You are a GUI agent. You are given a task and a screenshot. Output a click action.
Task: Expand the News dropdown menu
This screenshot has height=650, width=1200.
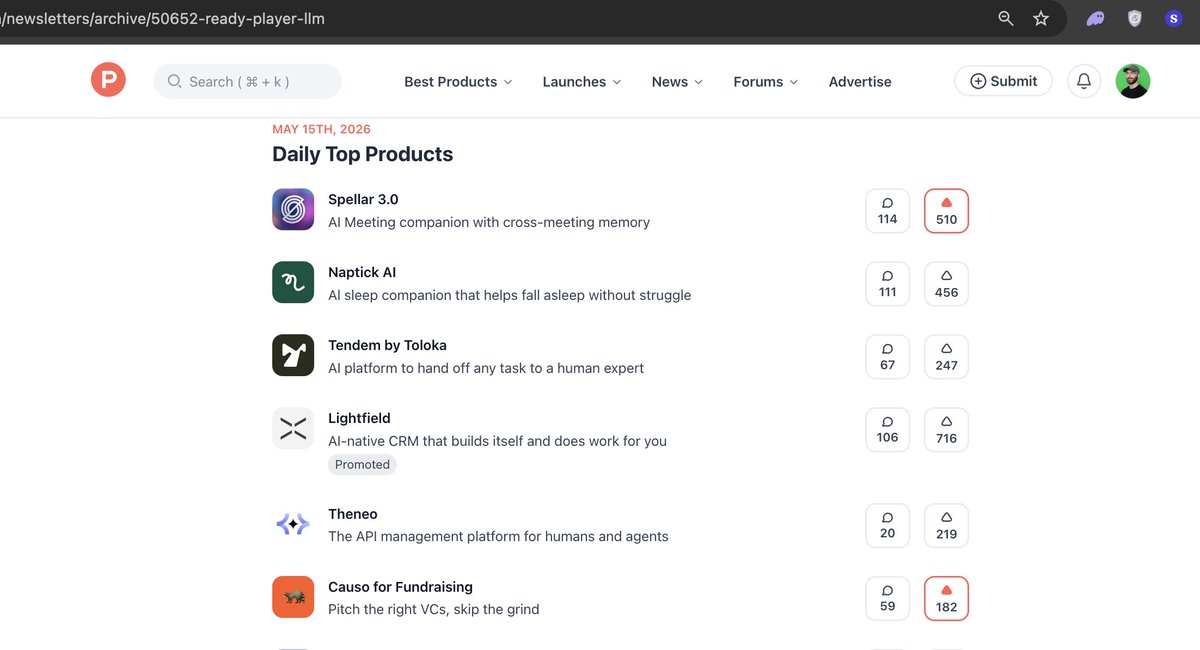(x=677, y=82)
